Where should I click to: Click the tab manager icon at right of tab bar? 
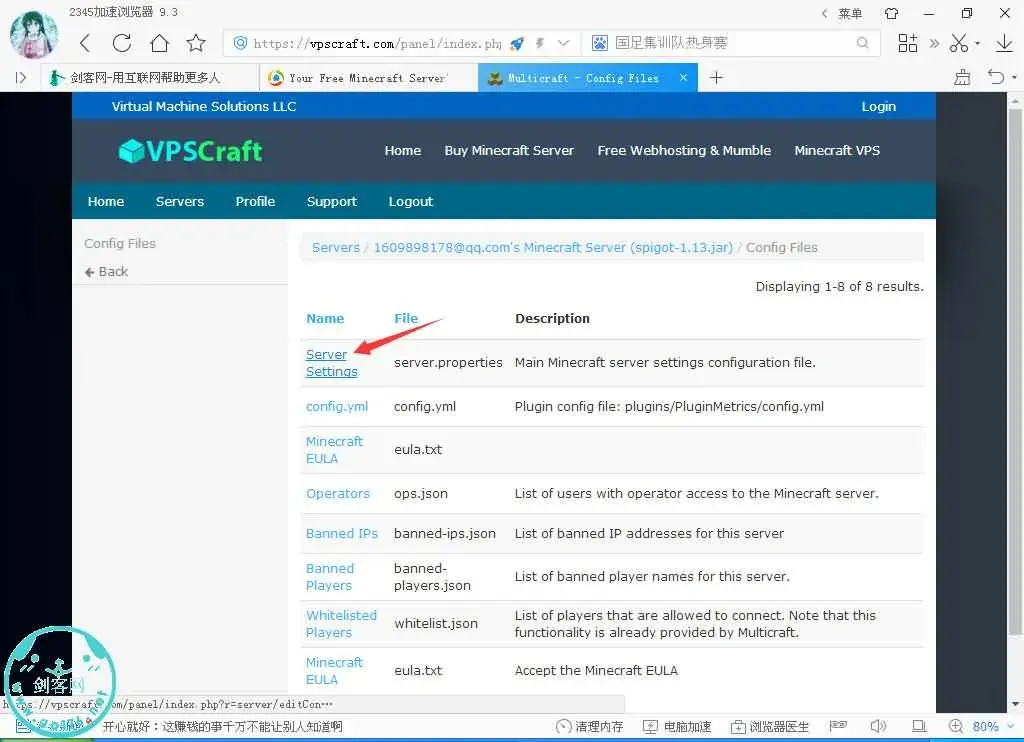tap(961, 78)
